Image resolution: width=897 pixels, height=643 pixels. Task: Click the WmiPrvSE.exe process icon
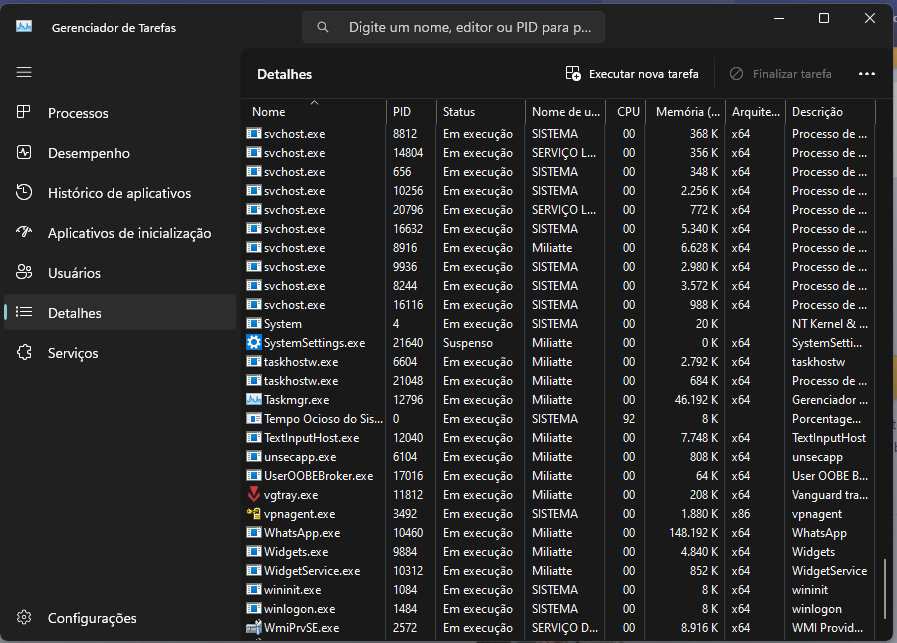253,628
